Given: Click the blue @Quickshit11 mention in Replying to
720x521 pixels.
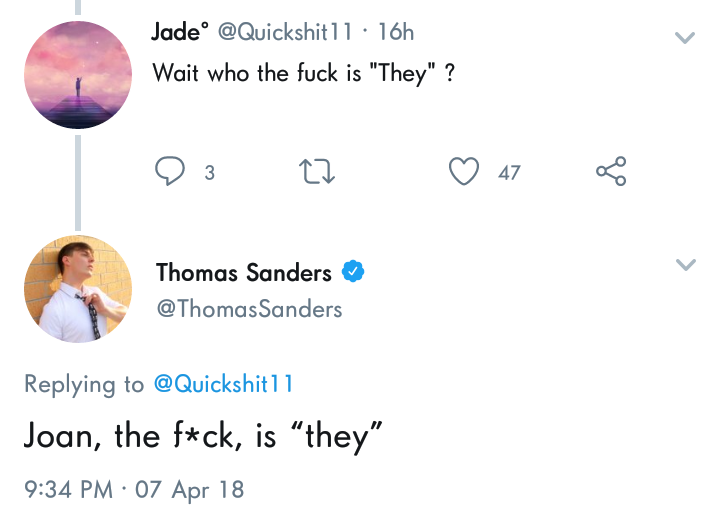Looking at the screenshot, I should tap(223, 384).
